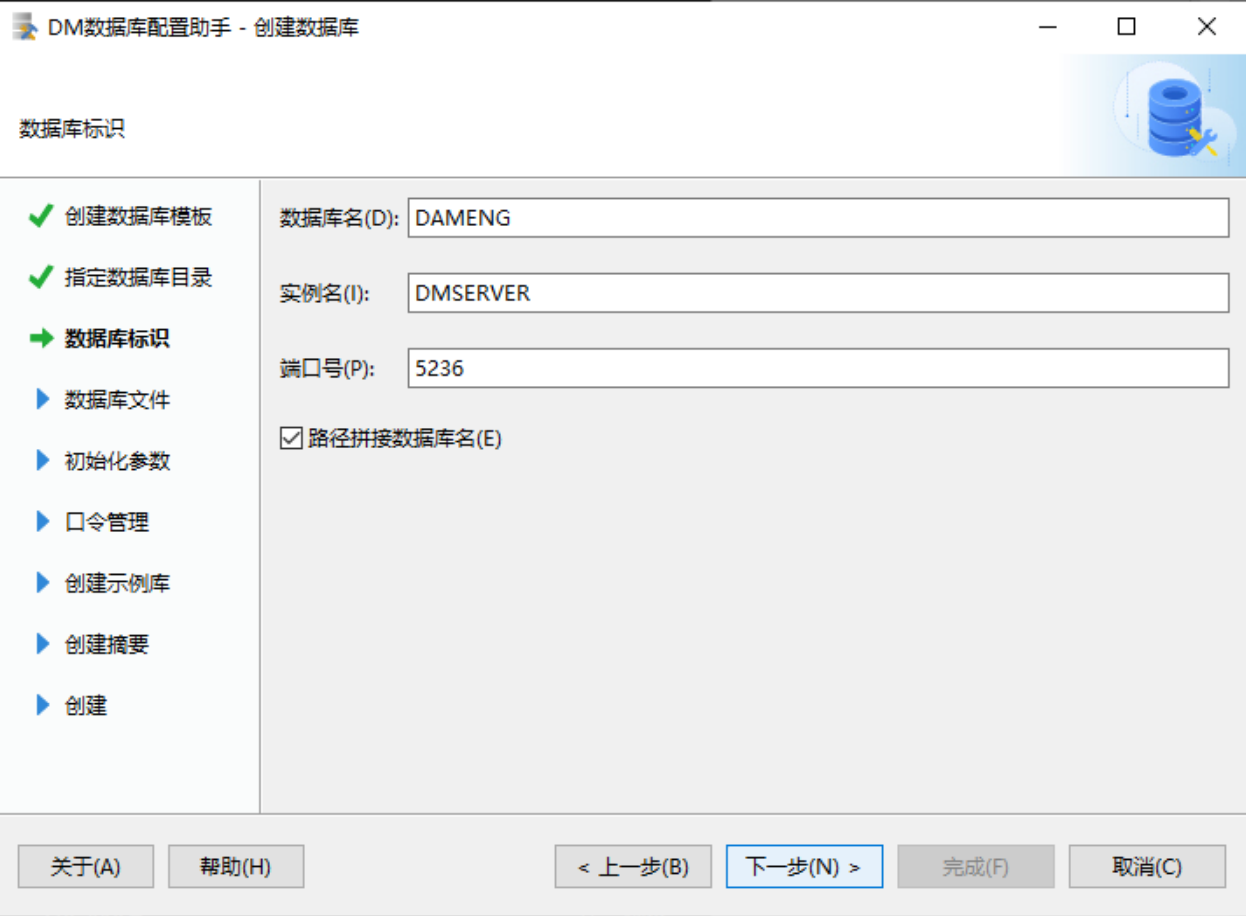Image resolution: width=1246 pixels, height=916 pixels.
Task: Click inside the 端口号 field
Action: tap(817, 368)
